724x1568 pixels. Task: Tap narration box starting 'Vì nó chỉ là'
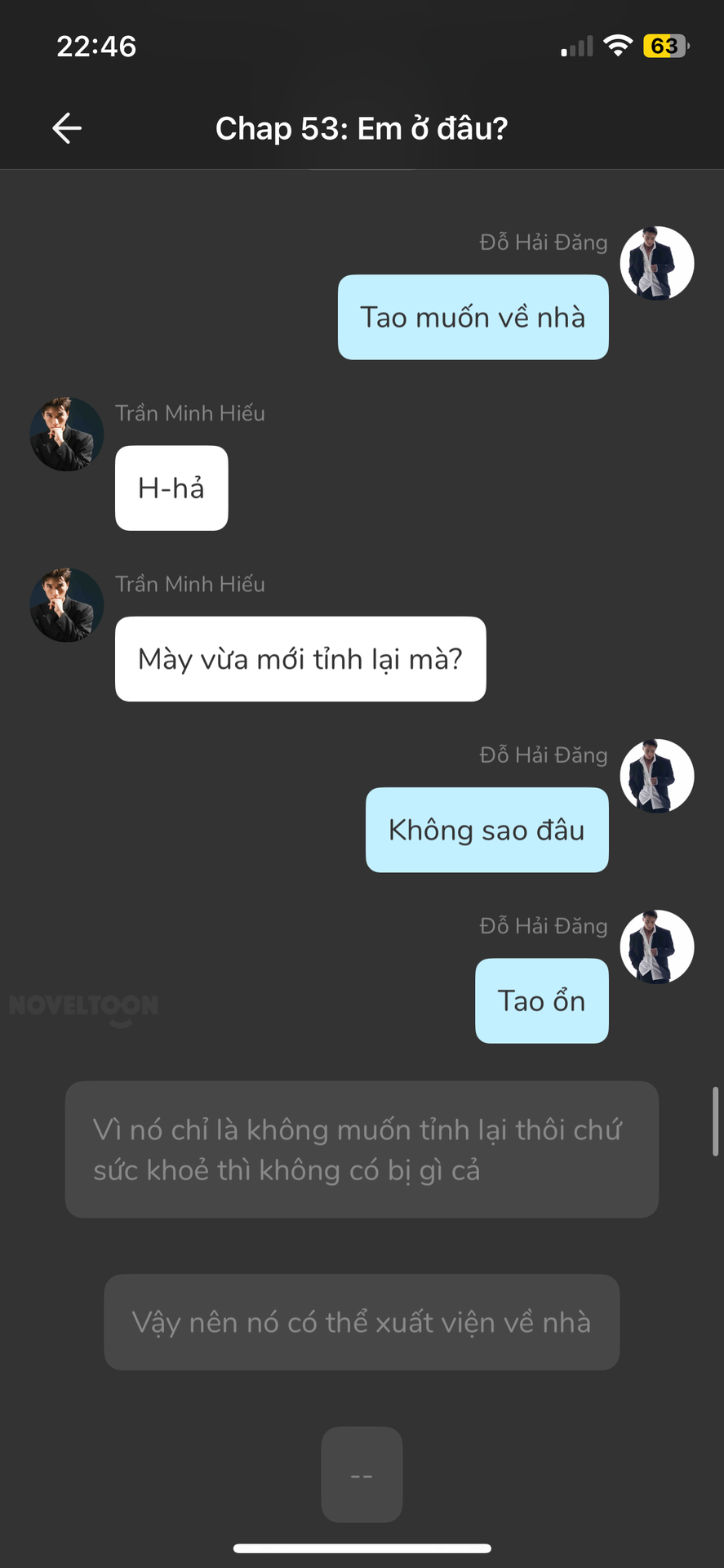pyautogui.click(x=362, y=1149)
